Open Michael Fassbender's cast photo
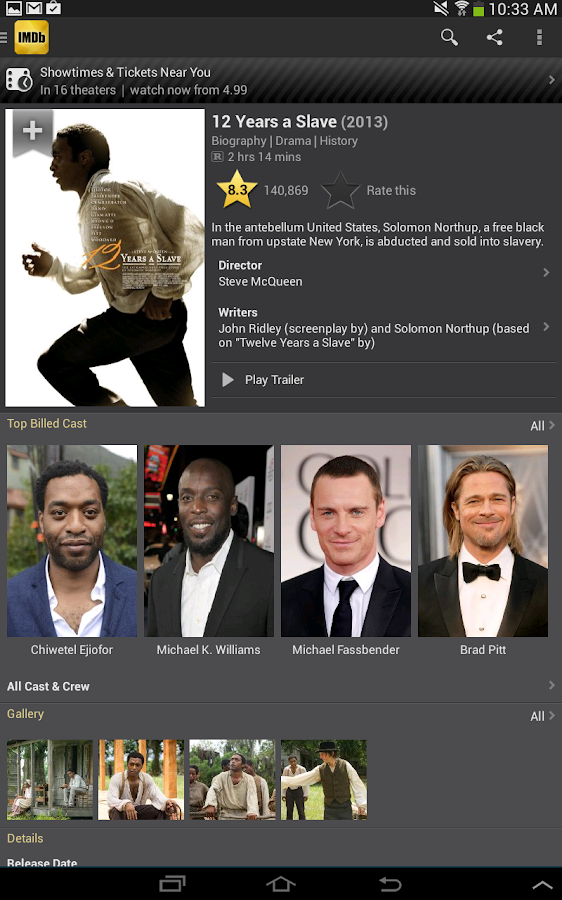 point(346,541)
